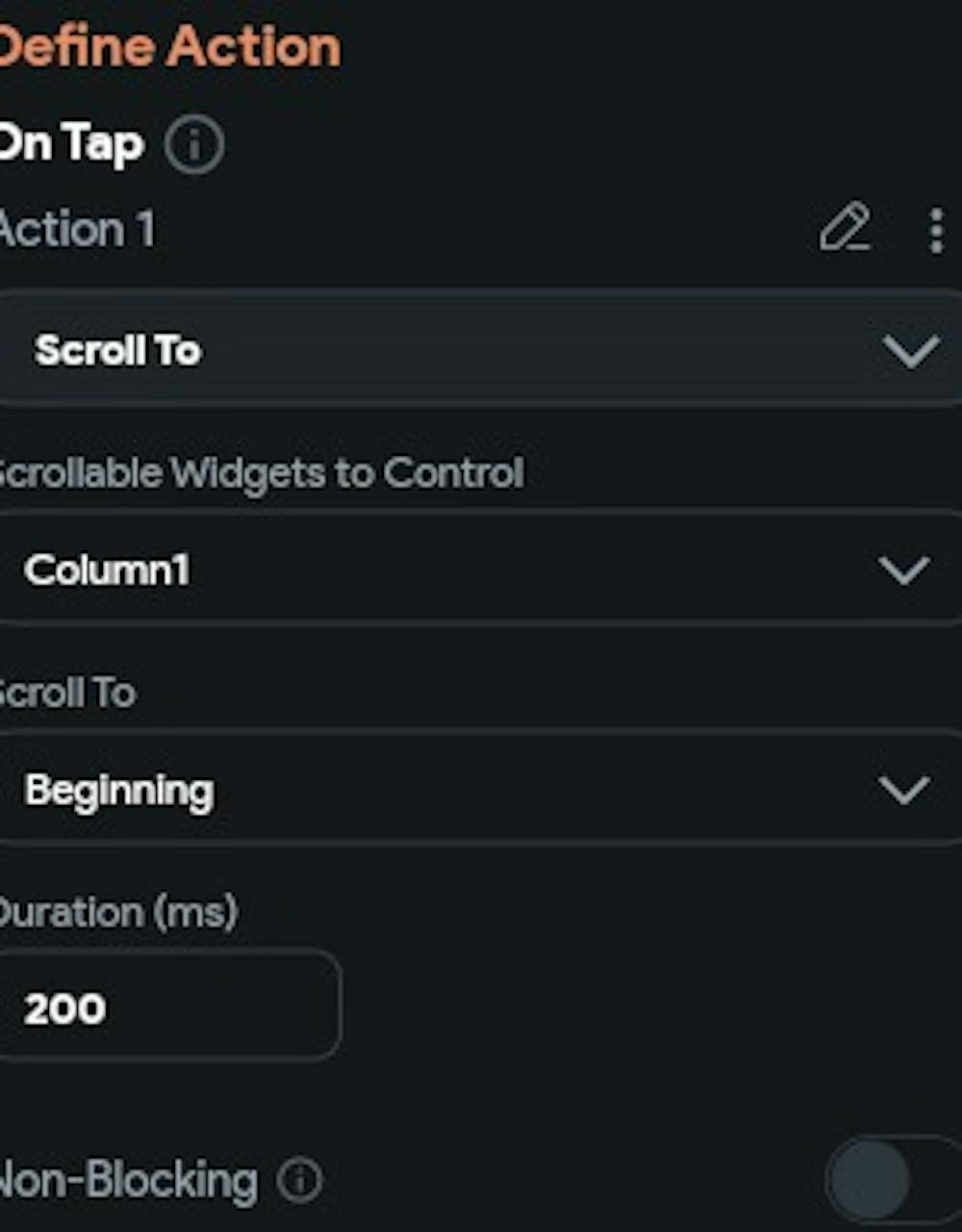Click the chevron arrow beside Beginning
962x1232 pixels.
904,792
